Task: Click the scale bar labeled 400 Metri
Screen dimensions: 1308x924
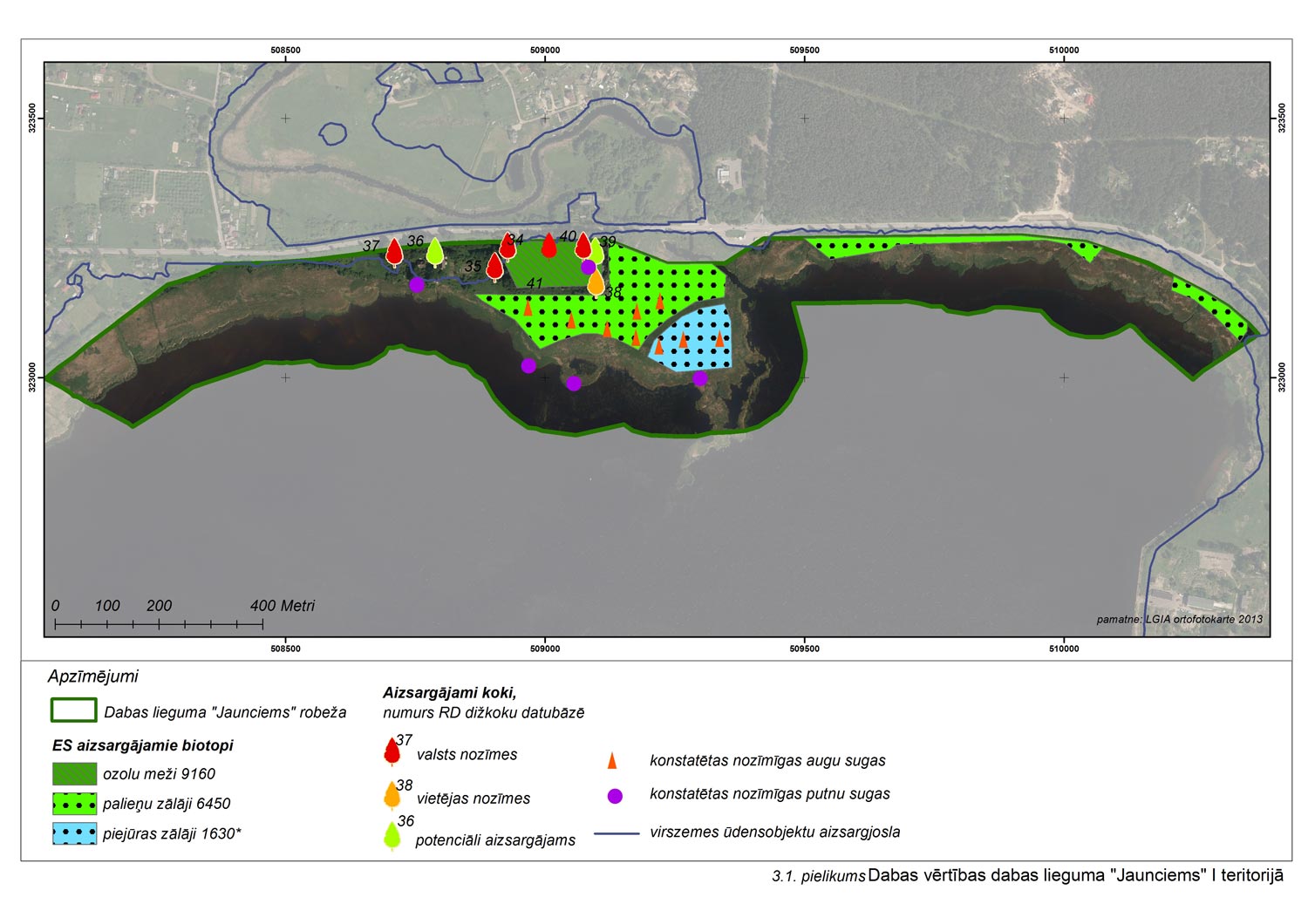Action: [x=159, y=623]
